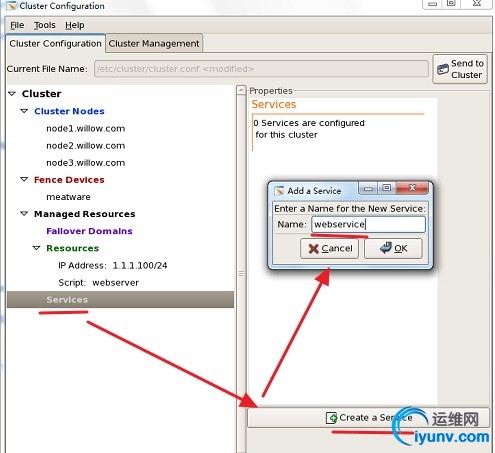The height and width of the screenshot is (453, 495).
Task: Select the Cluster tree item
Action: click(x=42, y=94)
